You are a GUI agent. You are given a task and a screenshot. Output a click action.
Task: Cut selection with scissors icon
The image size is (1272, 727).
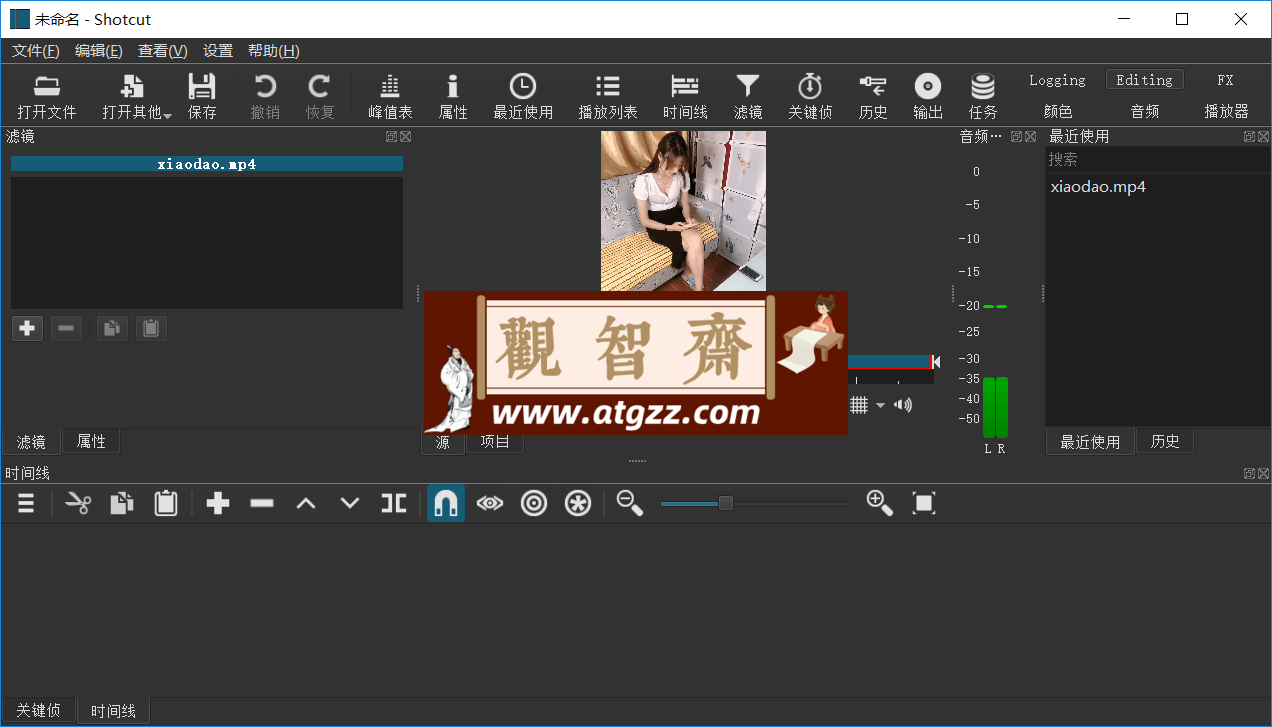coord(78,503)
